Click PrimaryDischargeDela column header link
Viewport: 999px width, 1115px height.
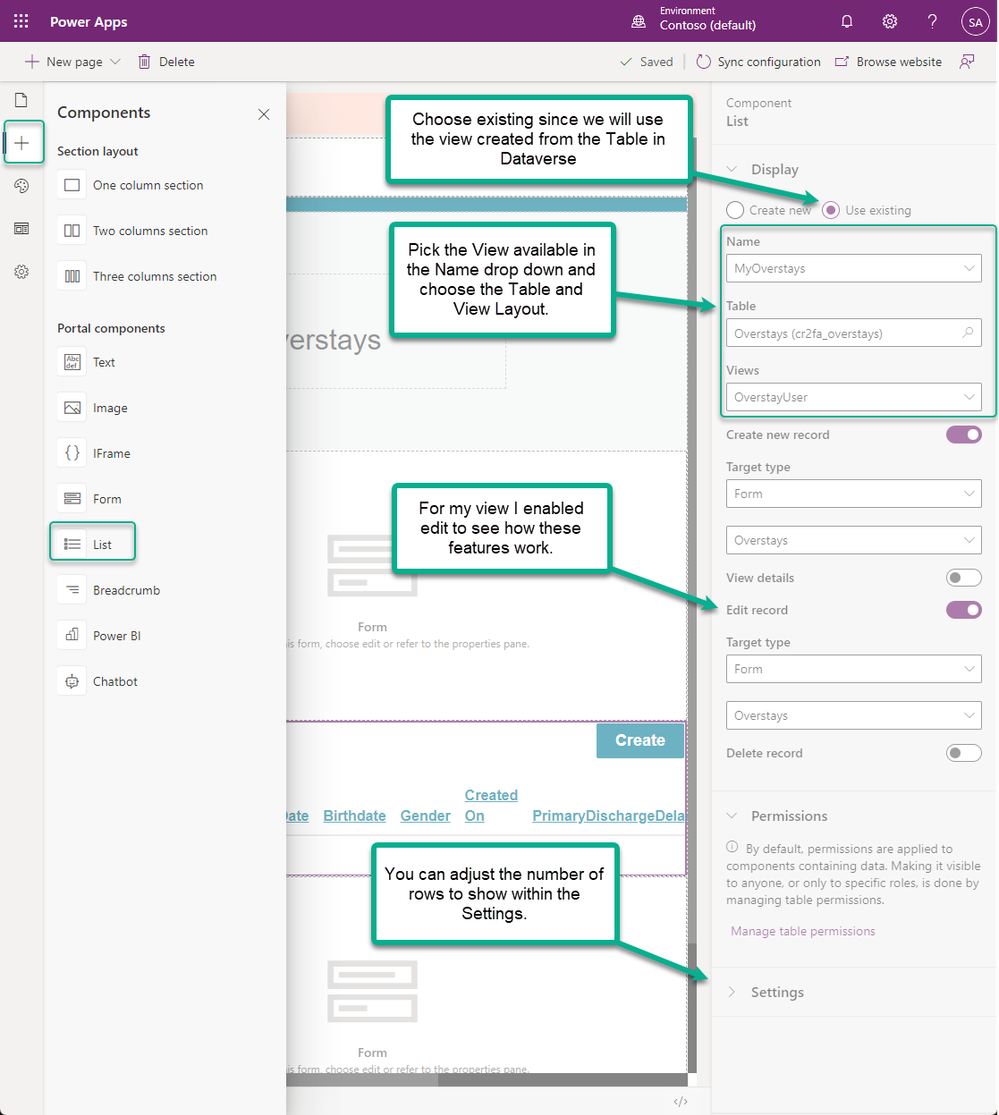[608, 816]
